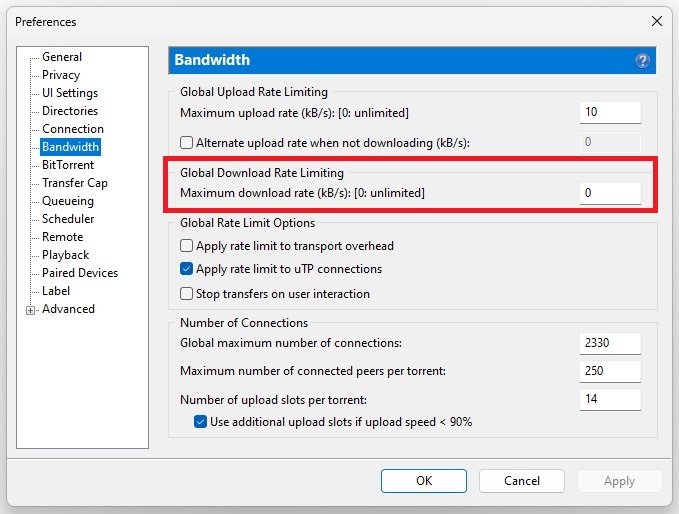This screenshot has height=514, width=679.
Task: Close the Preferences dialog window
Action: pos(657,21)
